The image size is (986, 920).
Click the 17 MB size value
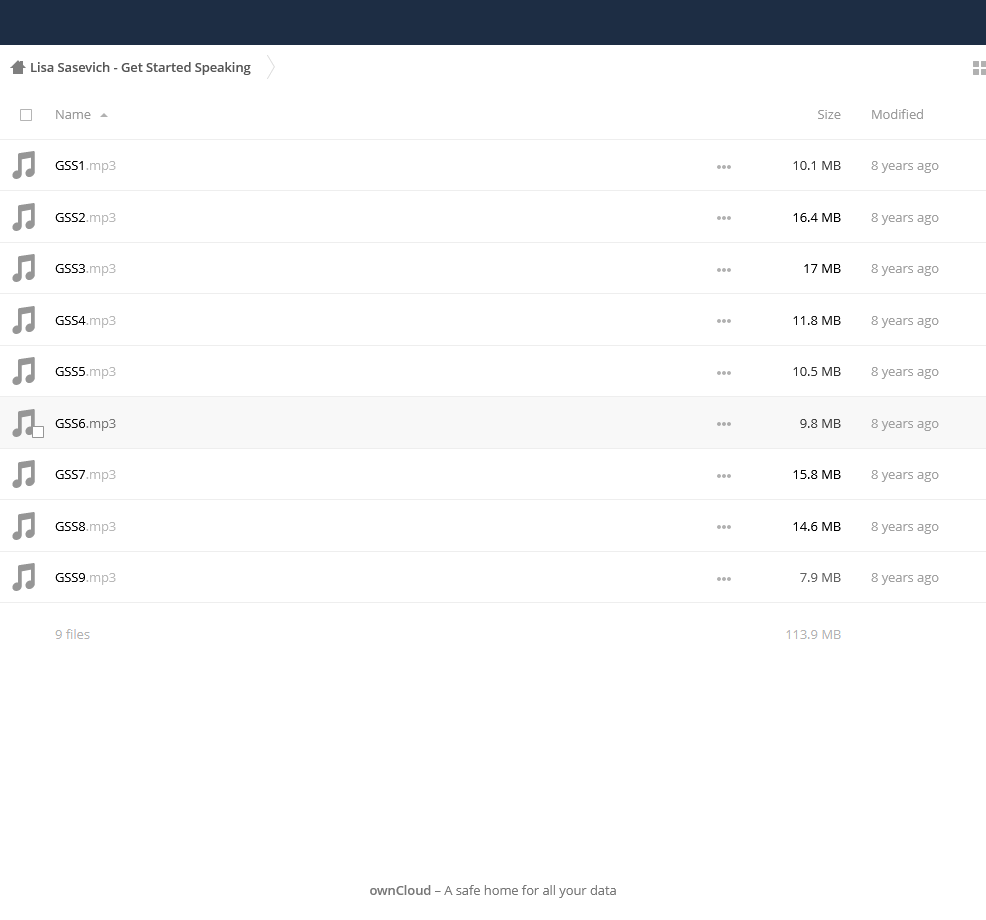[822, 269]
